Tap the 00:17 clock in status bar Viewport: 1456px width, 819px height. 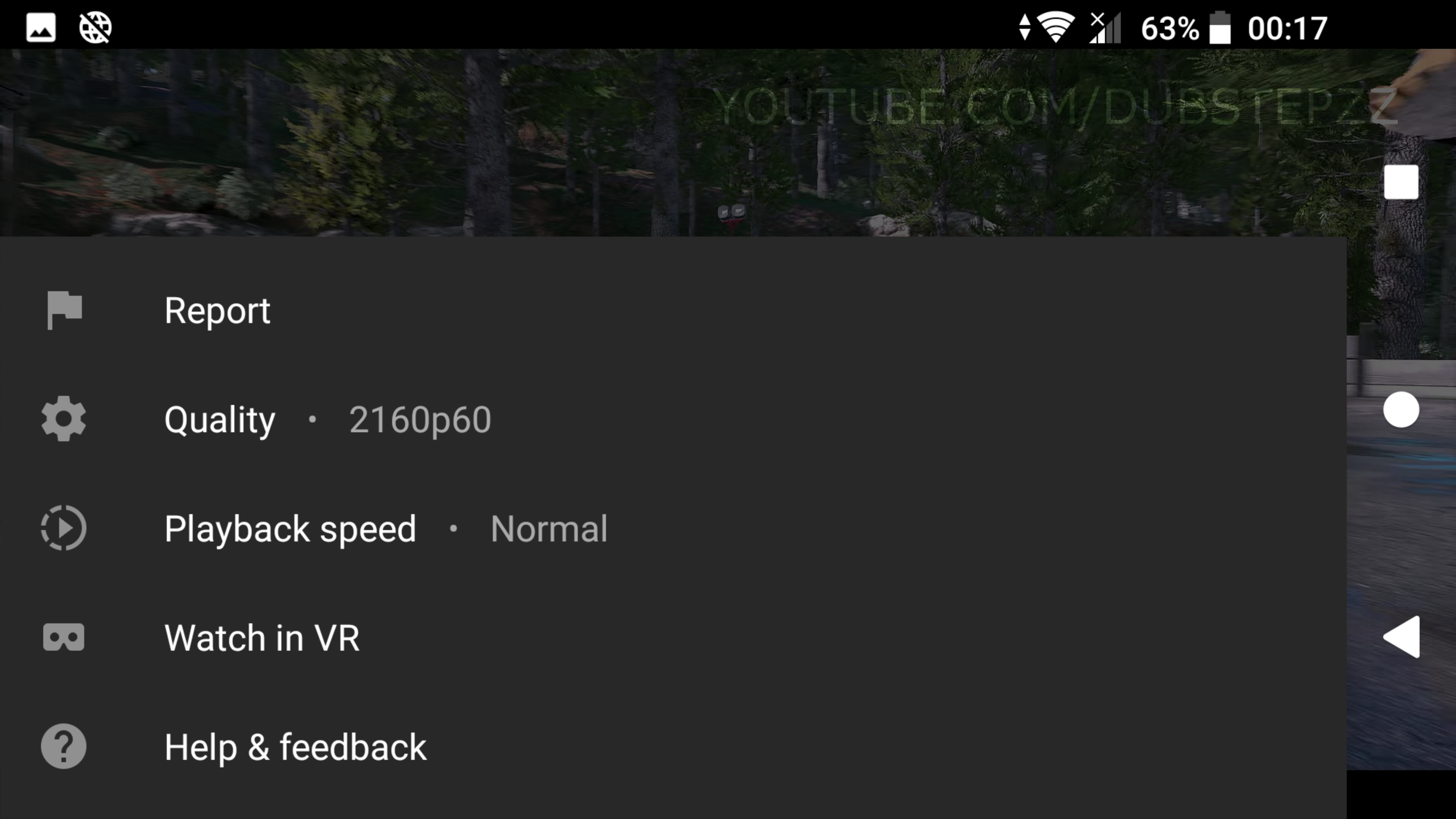pos(1288,28)
